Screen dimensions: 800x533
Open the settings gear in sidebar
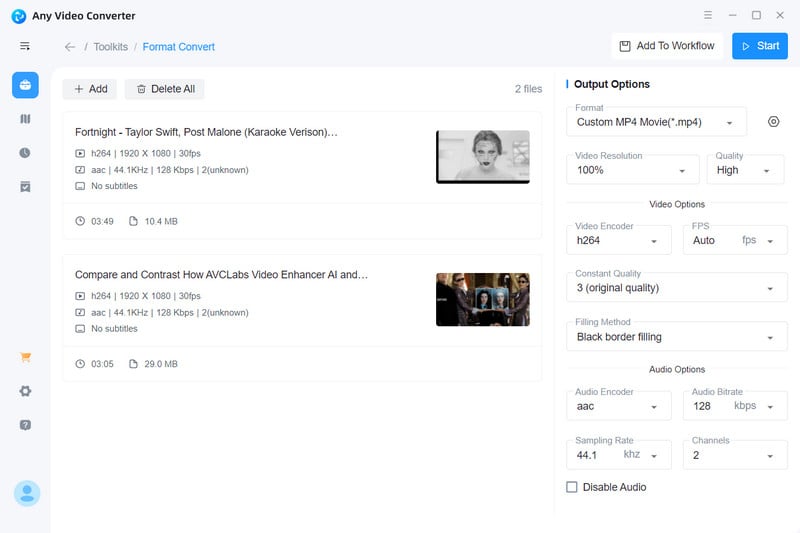pos(25,391)
